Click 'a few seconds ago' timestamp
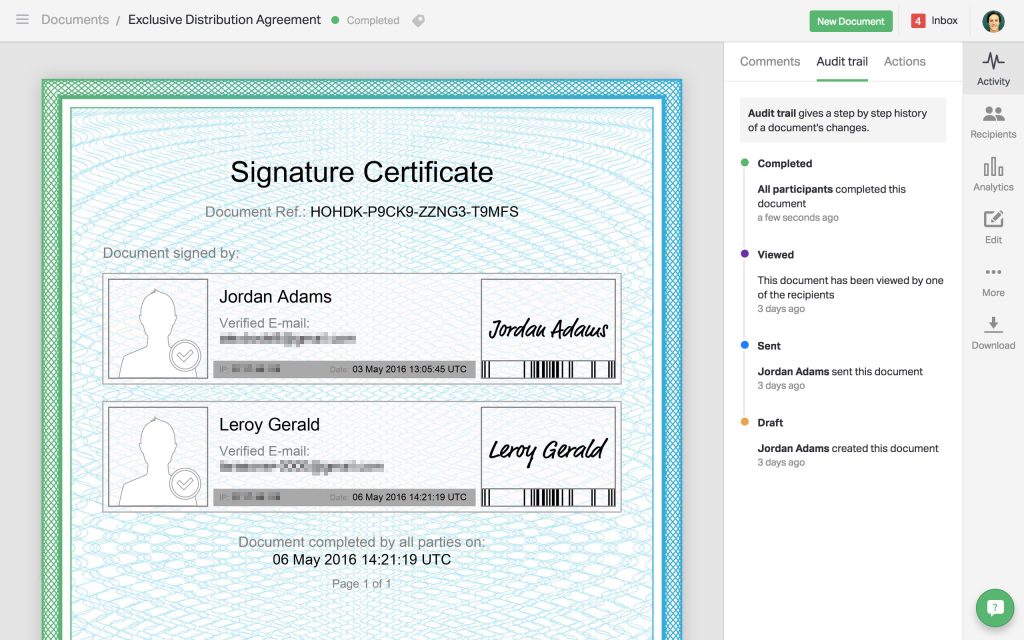Viewport: 1024px width, 640px height. (x=797, y=218)
